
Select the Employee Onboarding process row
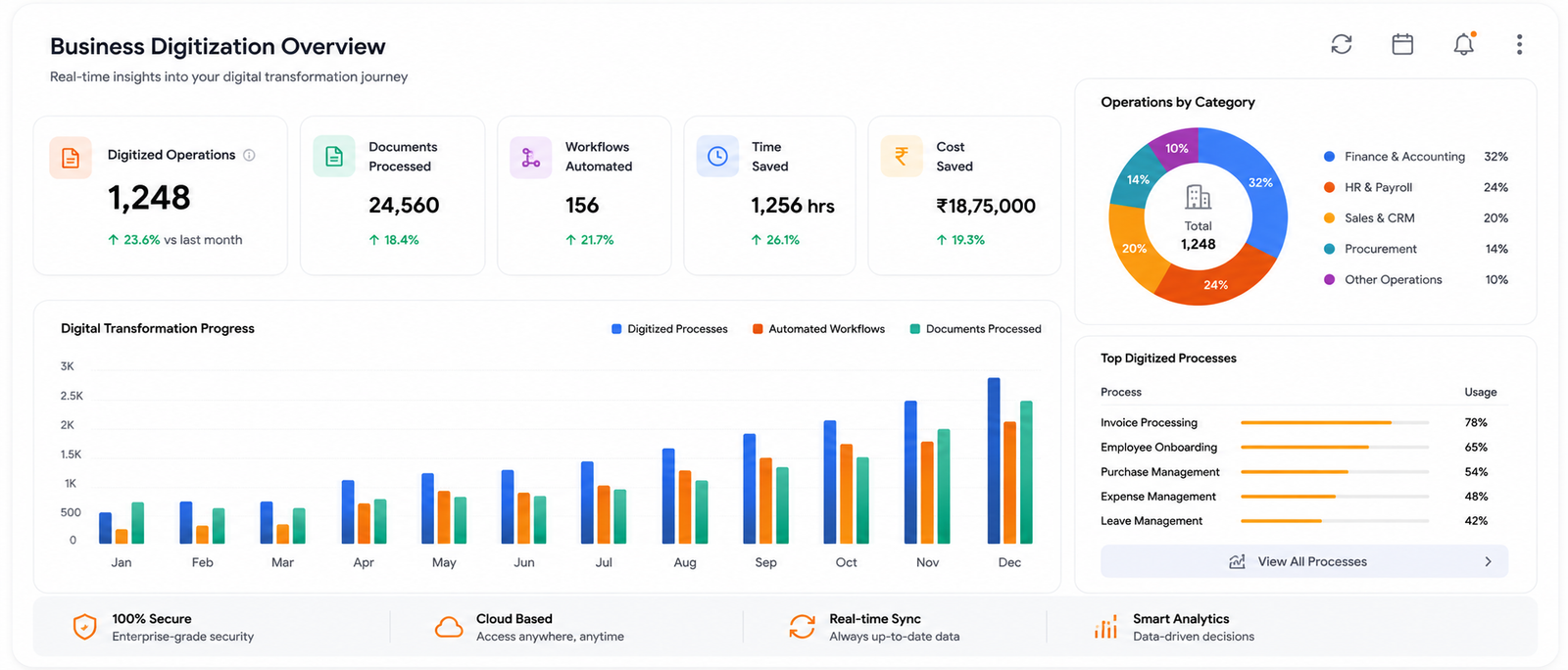[1294, 448]
